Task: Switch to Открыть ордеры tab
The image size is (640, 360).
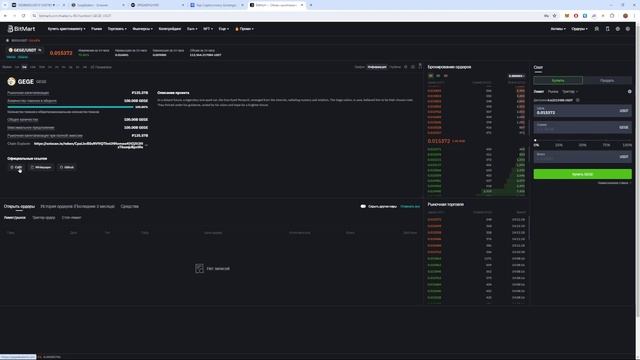Action: click(x=19, y=207)
